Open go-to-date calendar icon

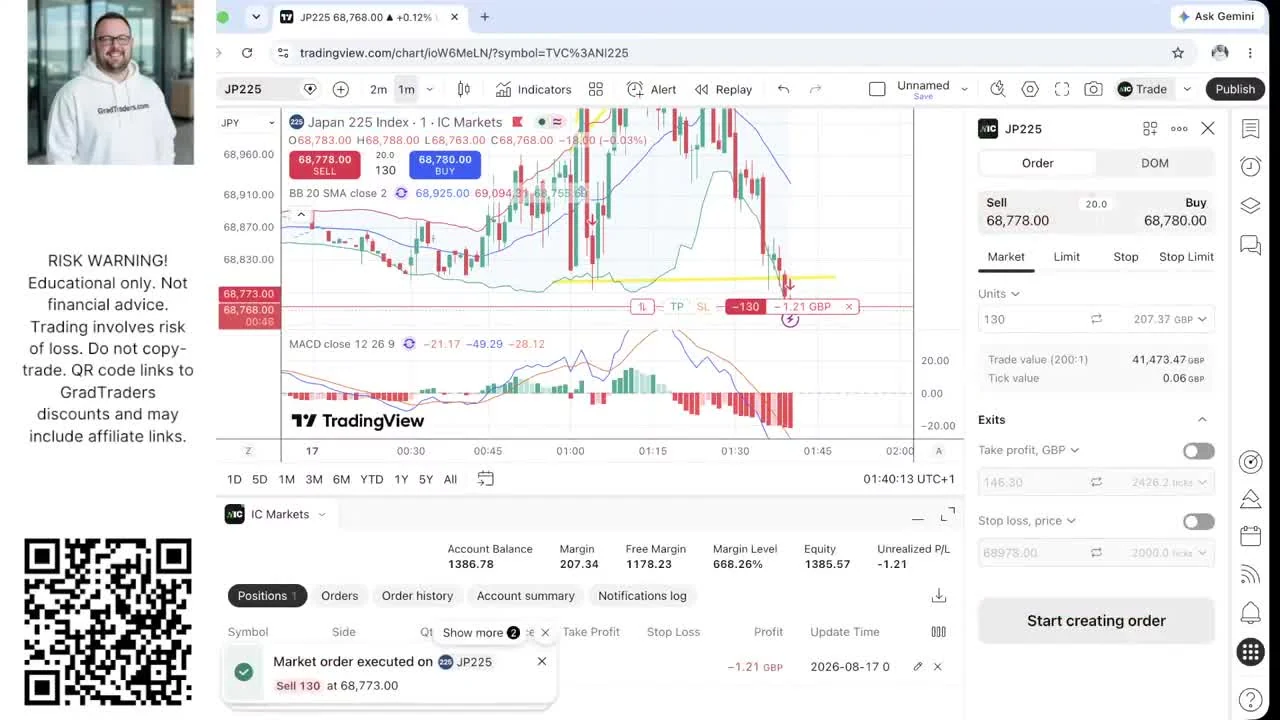[x=485, y=479]
